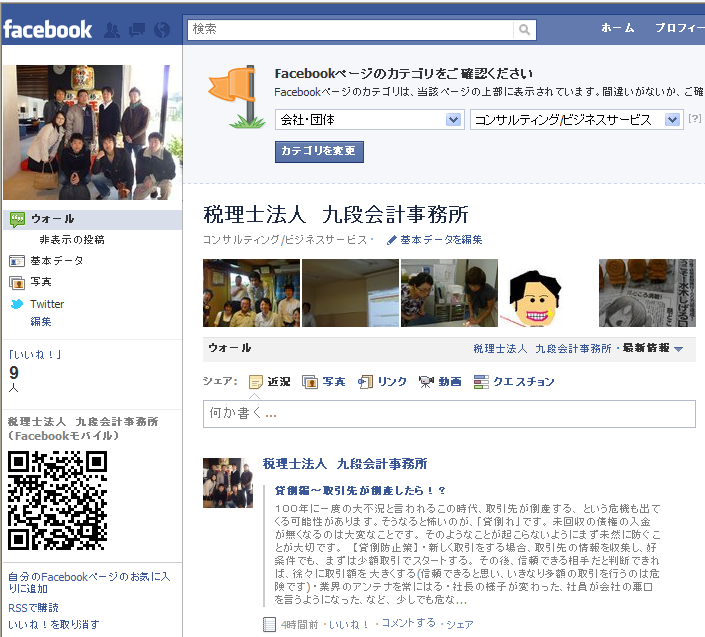Open notifications globe icon
This screenshot has height=637, width=705.
coord(162,30)
